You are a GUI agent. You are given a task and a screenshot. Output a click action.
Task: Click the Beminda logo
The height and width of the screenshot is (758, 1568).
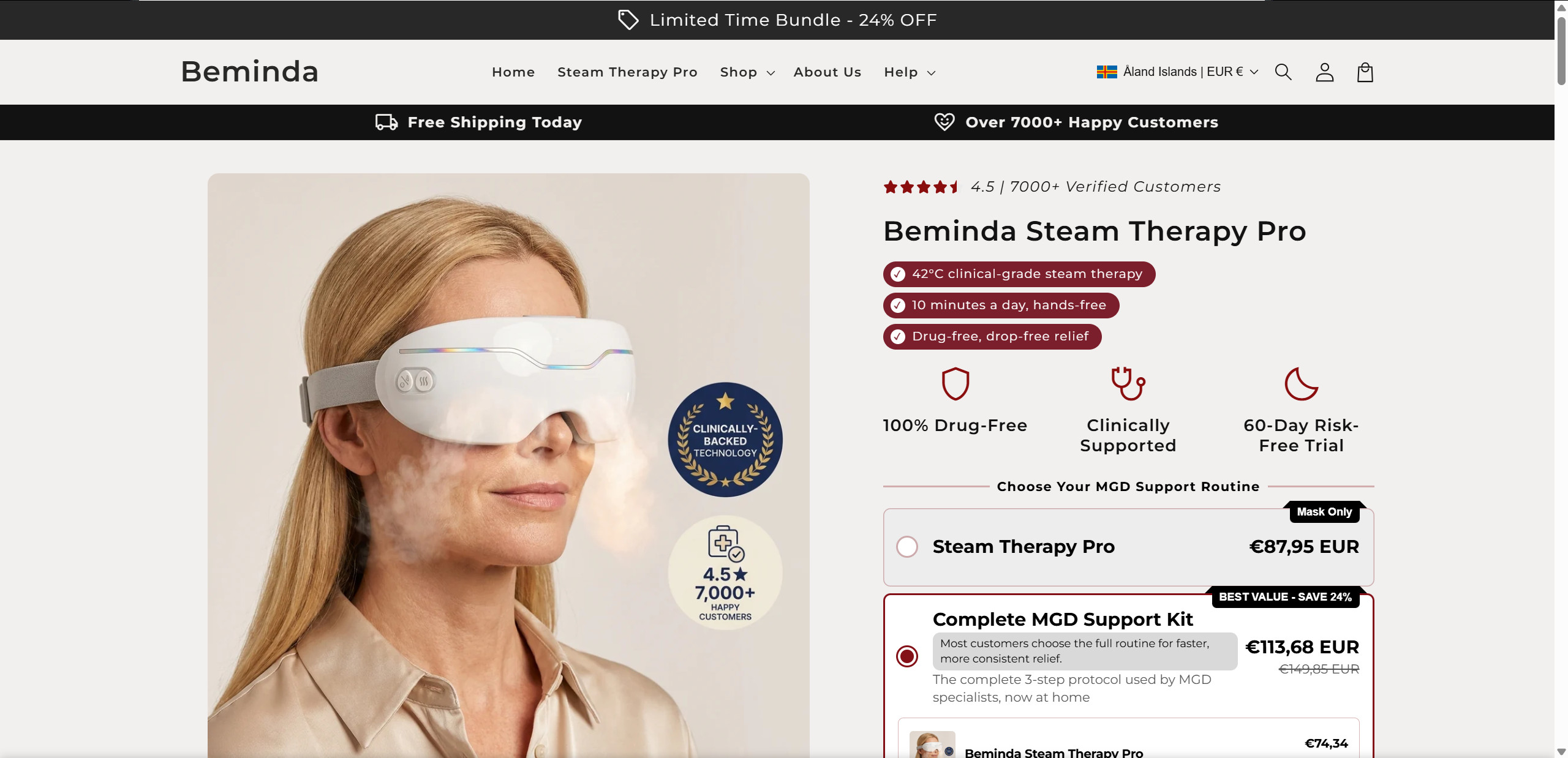pyautogui.click(x=250, y=72)
